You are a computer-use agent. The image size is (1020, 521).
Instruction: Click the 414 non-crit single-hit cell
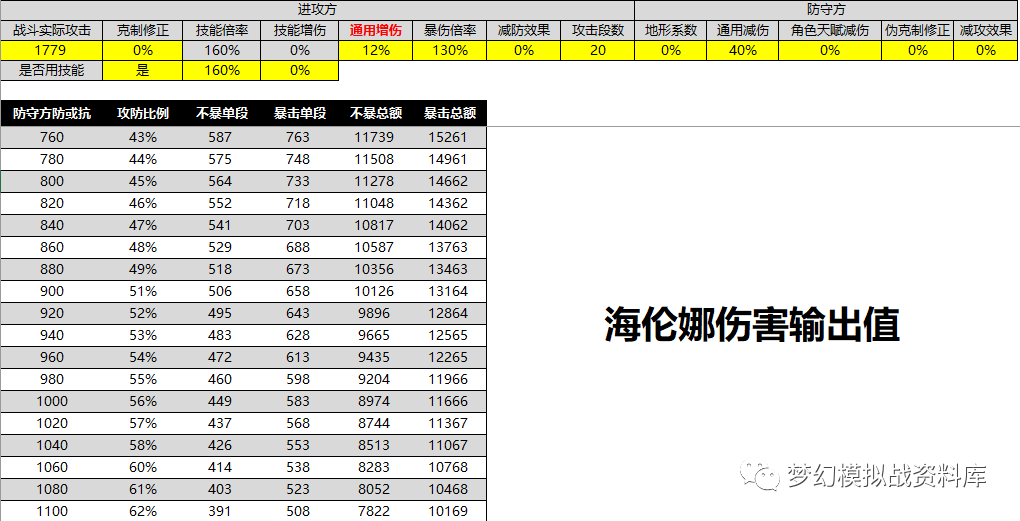pyautogui.click(x=222, y=468)
